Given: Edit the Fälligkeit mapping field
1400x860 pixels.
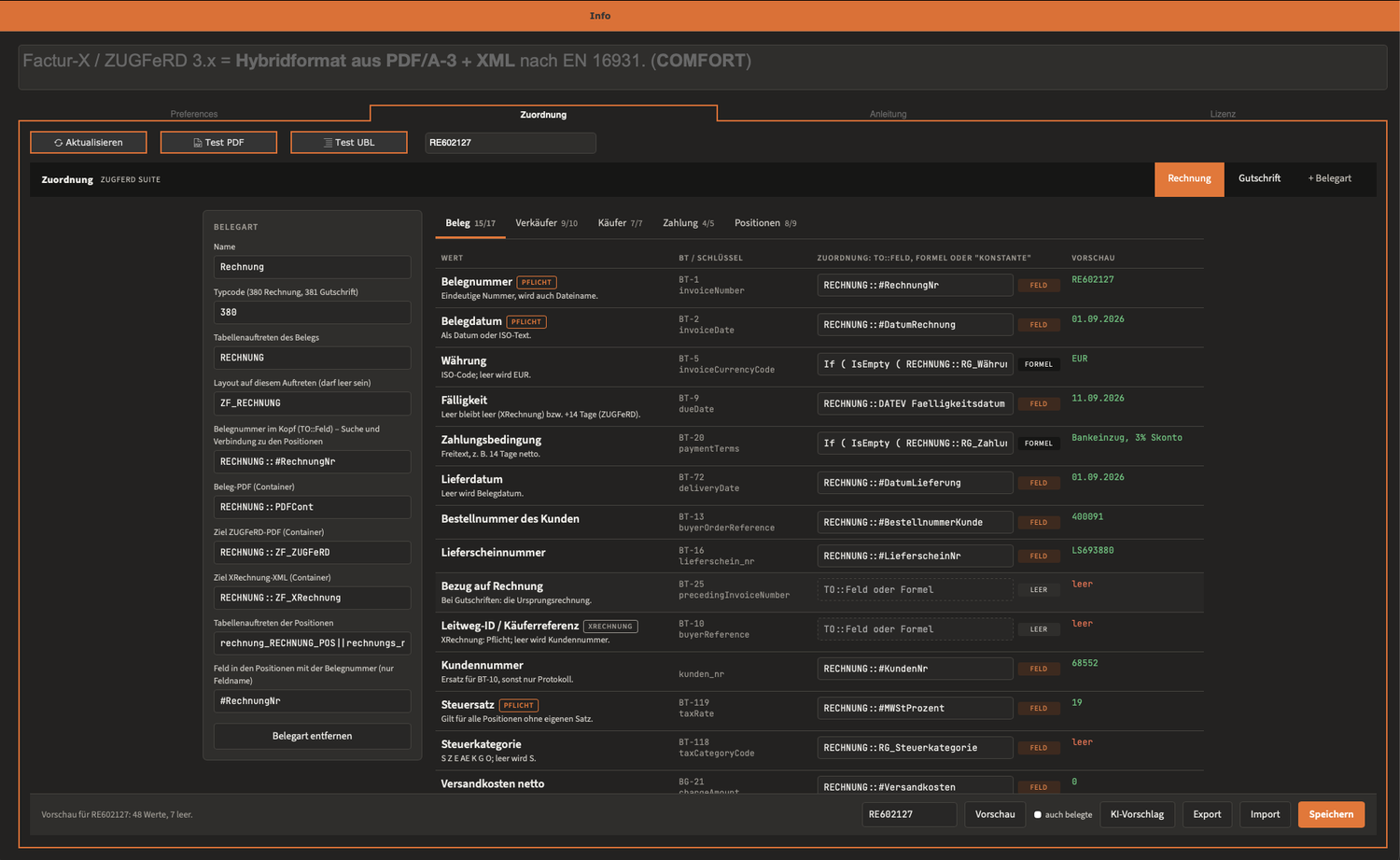Looking at the screenshot, I should tap(915, 403).
